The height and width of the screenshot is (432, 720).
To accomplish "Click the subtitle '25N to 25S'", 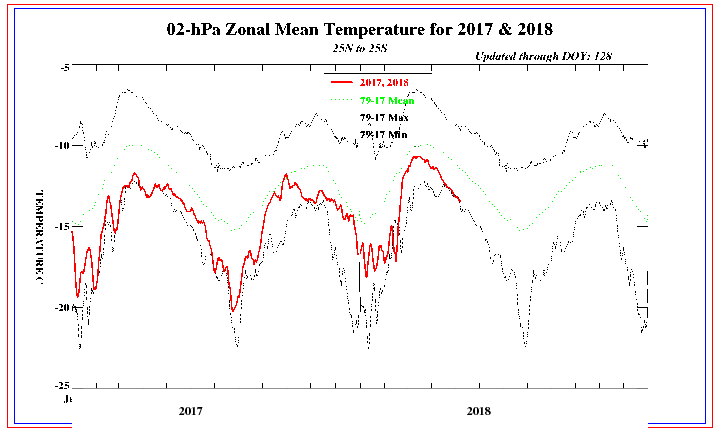I will click(360, 48).
